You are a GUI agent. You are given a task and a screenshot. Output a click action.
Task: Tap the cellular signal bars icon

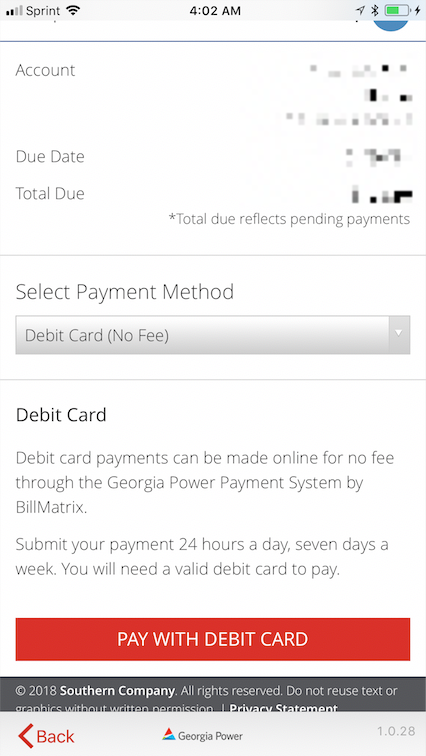click(x=14, y=11)
